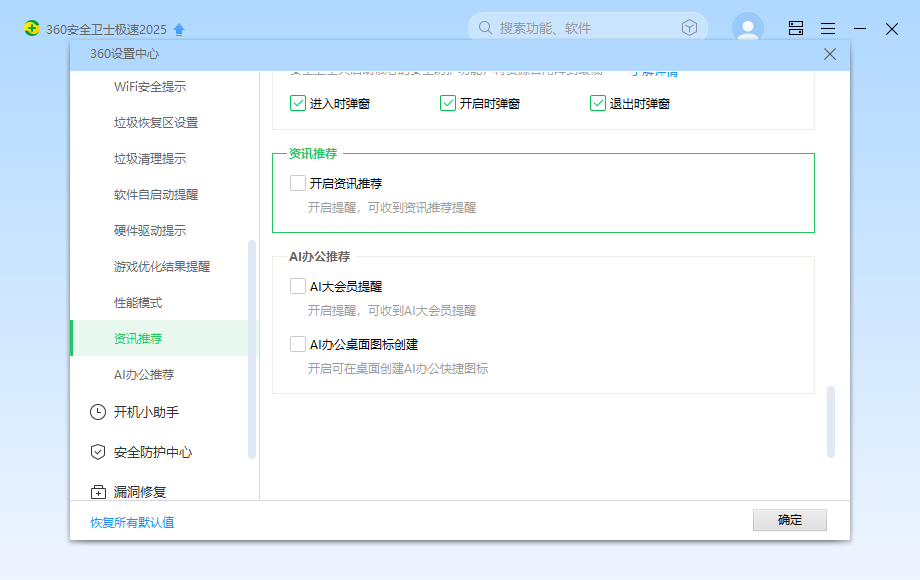The image size is (920, 580).
Task: Click the blue upgrade arrow beside the title
Action: pos(178,28)
